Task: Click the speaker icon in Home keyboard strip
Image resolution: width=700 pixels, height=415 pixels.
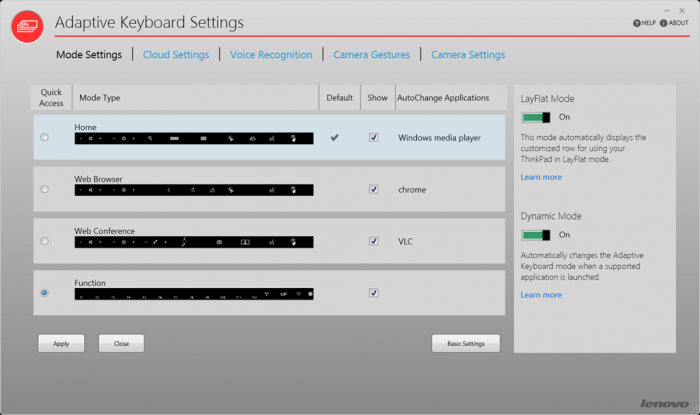Action: click(91, 138)
